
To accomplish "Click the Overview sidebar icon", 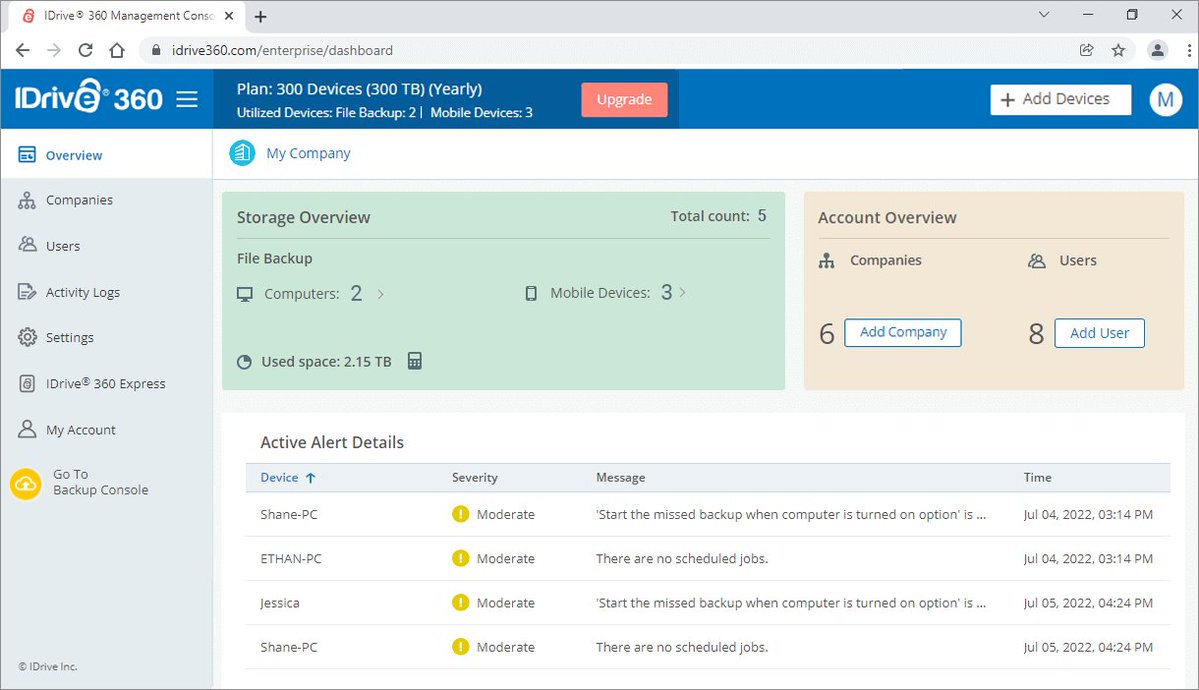I will (27, 155).
